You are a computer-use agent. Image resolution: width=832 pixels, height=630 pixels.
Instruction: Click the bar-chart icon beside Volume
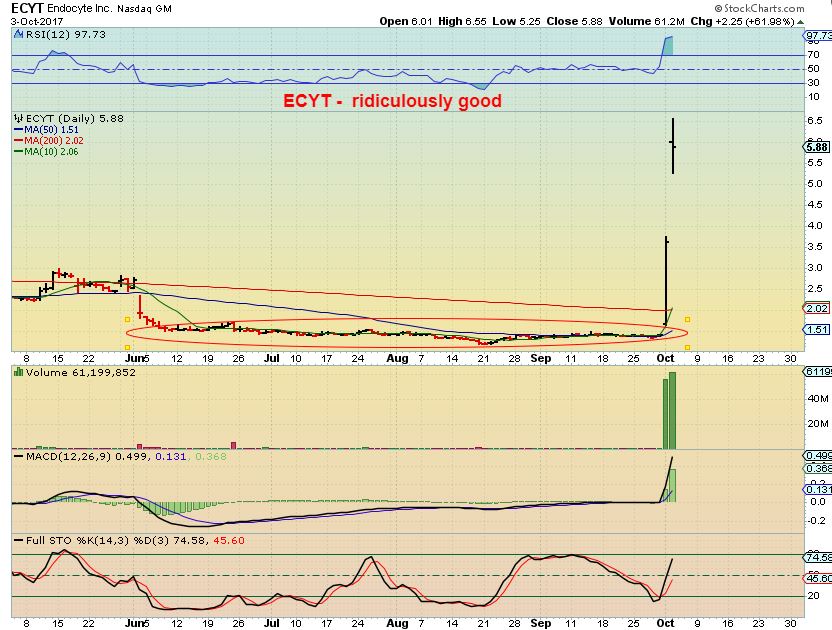(x=19, y=372)
